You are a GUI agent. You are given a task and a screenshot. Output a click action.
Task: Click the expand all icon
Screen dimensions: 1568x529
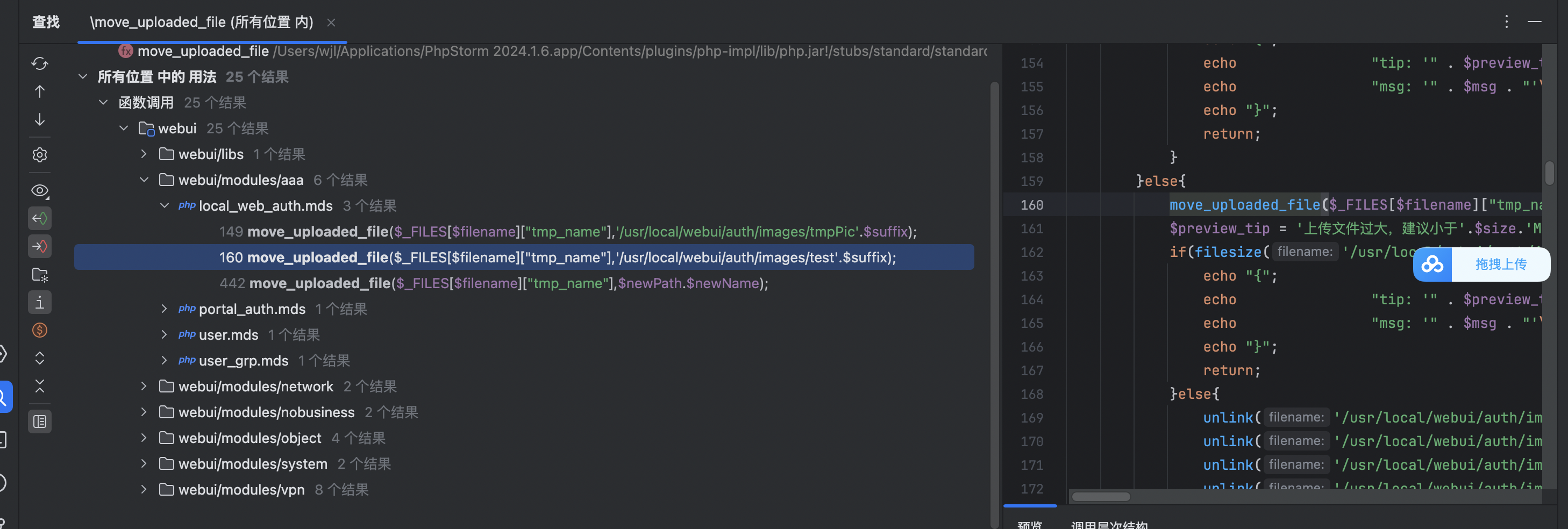(x=40, y=359)
